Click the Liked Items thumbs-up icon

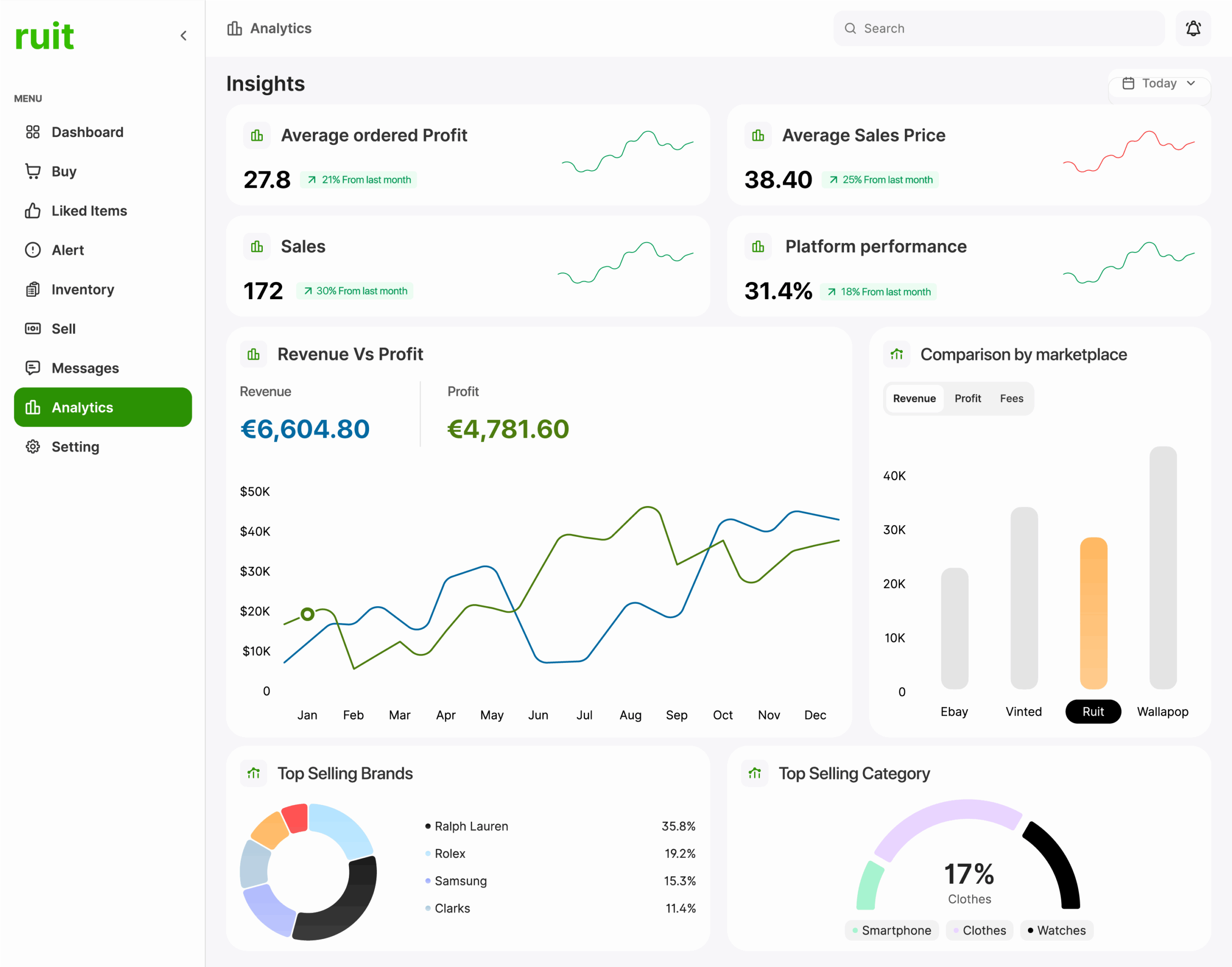point(33,211)
